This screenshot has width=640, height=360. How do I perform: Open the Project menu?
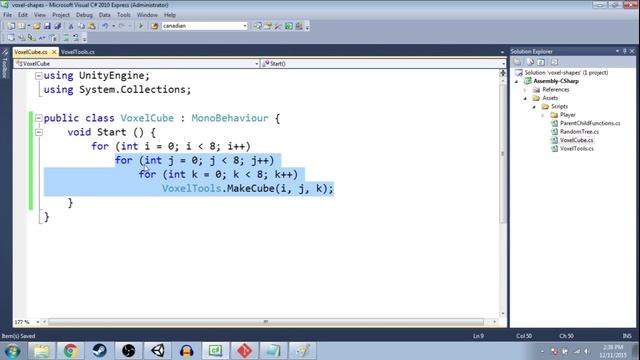61,15
